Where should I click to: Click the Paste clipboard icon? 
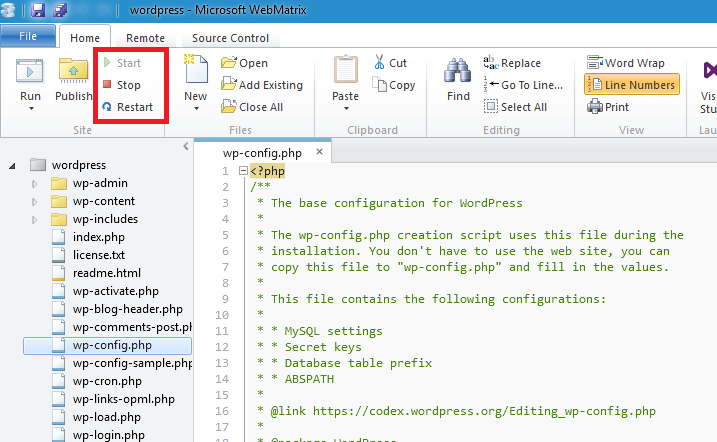346,69
